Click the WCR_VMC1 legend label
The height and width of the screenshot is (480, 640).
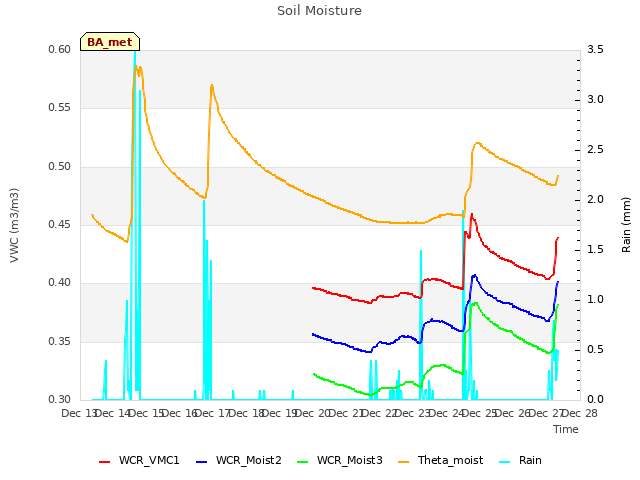coord(149,460)
